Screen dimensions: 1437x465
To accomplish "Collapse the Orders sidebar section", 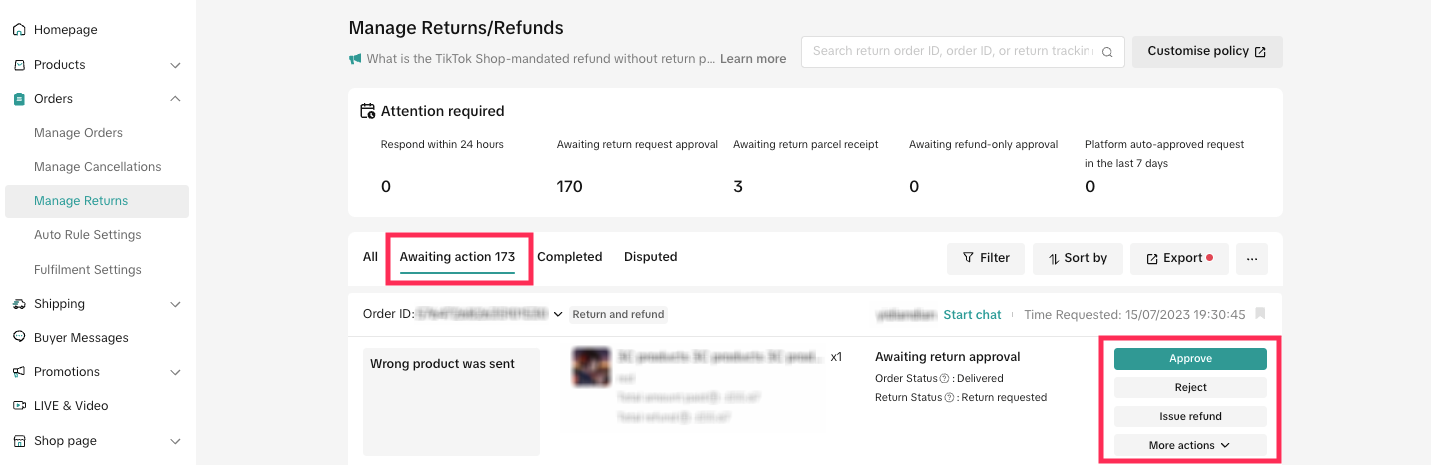I will (175, 99).
